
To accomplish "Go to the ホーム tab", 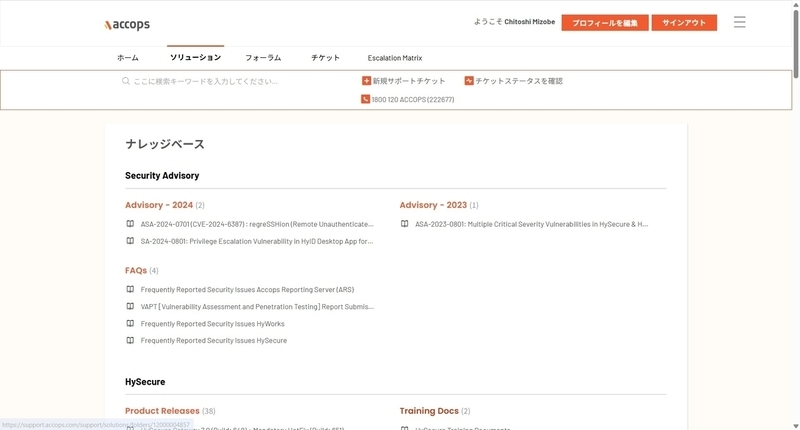I will pos(128,58).
